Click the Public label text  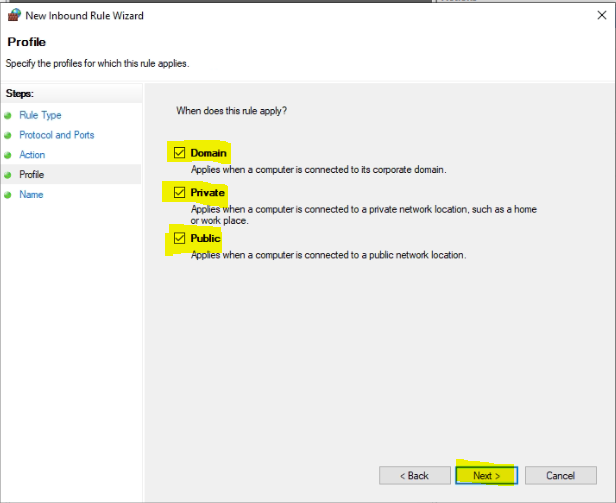click(205, 238)
